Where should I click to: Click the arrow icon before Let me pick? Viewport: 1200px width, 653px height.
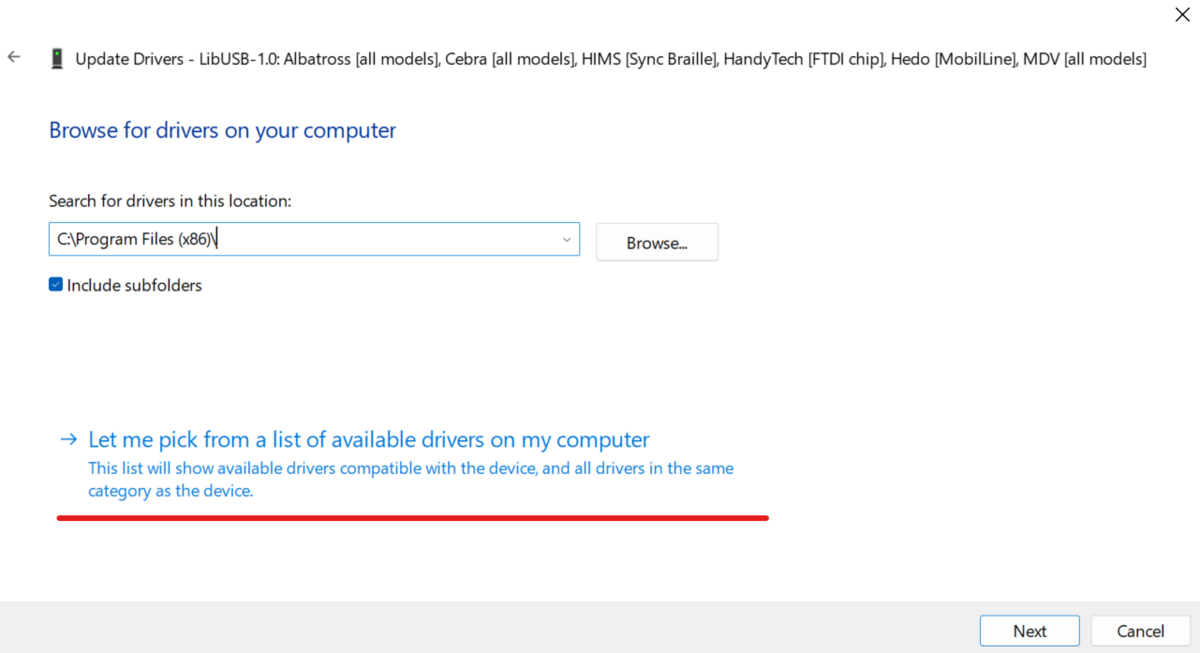(68, 440)
